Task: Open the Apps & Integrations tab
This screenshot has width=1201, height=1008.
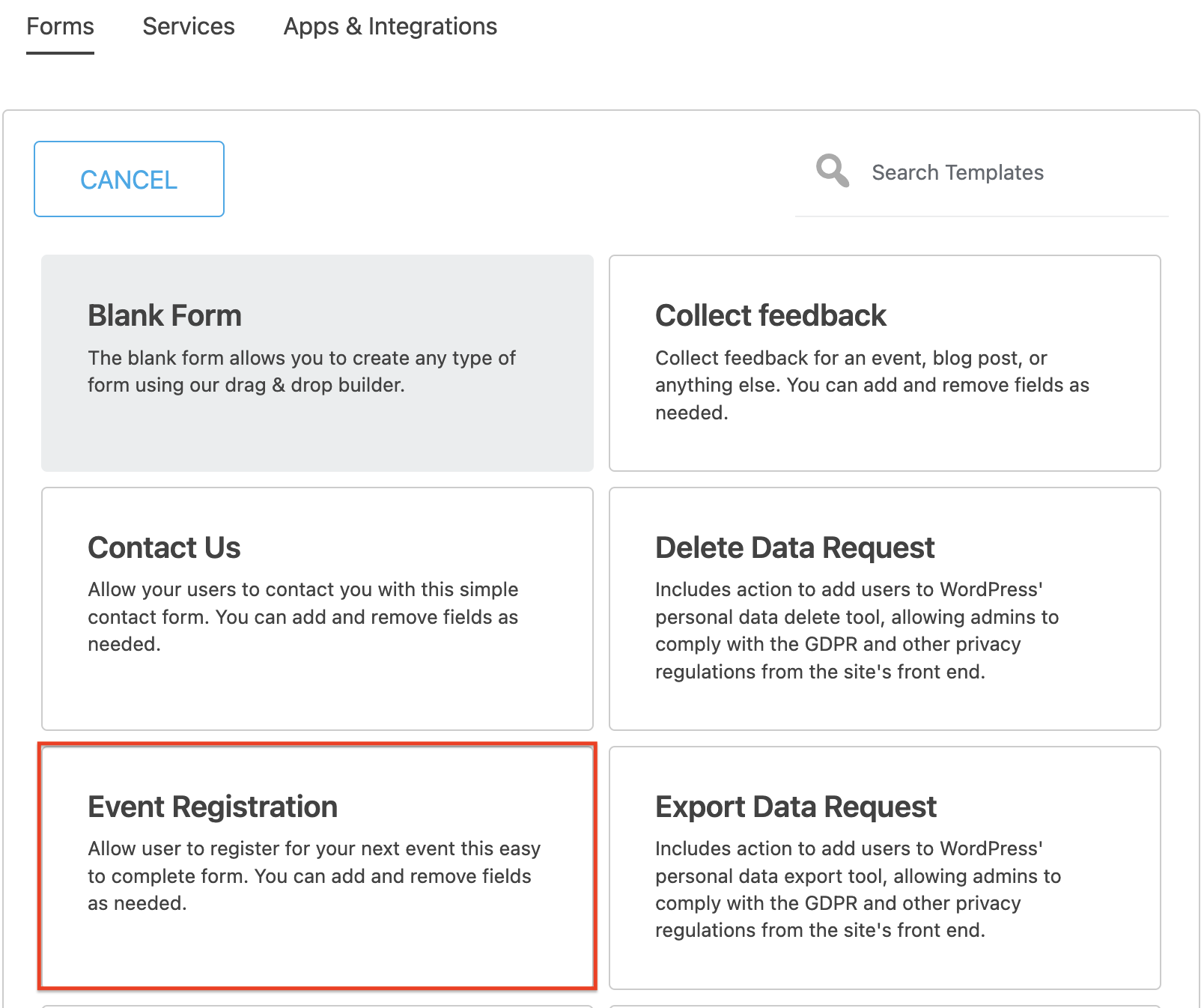Action: click(389, 26)
